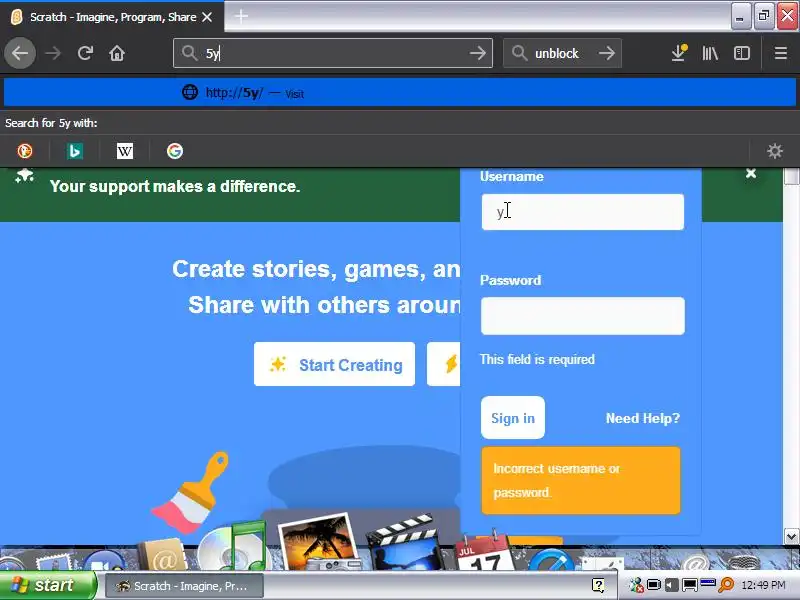Click the Incorrect username or password message

pos(581,481)
